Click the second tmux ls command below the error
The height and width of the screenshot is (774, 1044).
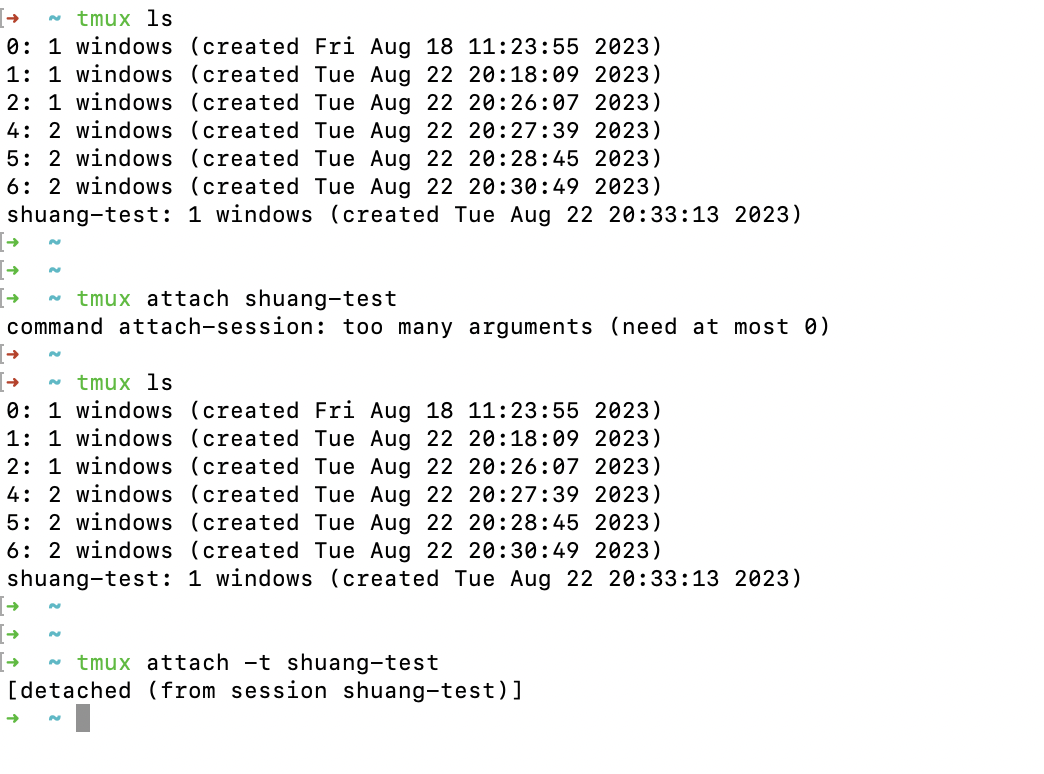[x=125, y=382]
